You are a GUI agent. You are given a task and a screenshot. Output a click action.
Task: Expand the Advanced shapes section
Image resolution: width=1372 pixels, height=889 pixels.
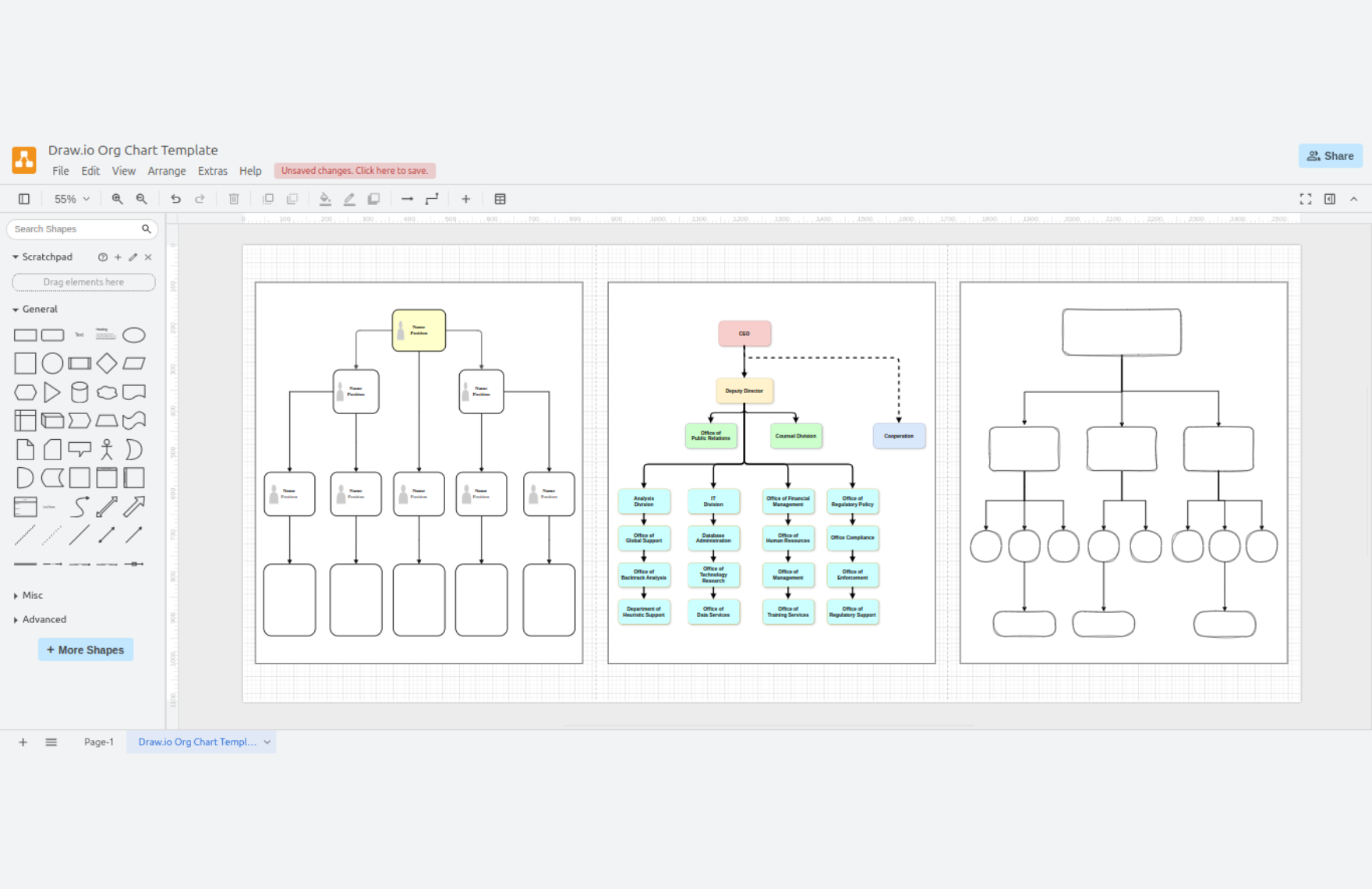tap(16, 619)
